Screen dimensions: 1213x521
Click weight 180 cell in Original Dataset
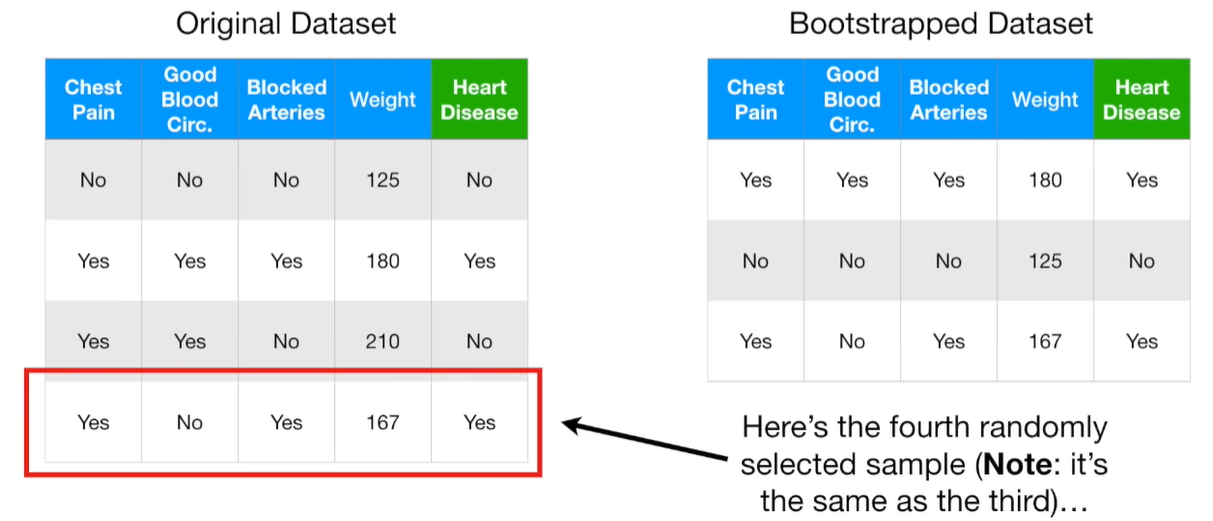pyautogui.click(x=382, y=261)
